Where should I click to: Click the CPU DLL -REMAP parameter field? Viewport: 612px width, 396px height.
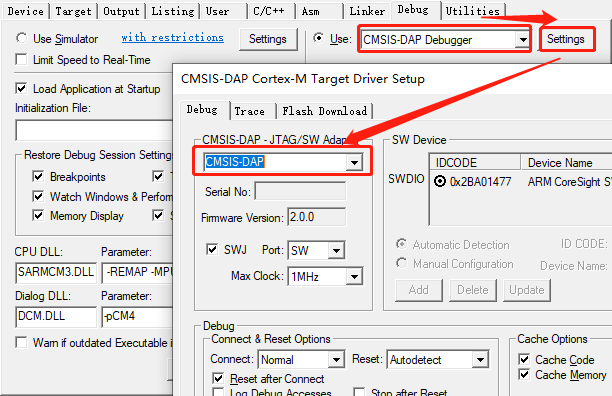pos(137,272)
